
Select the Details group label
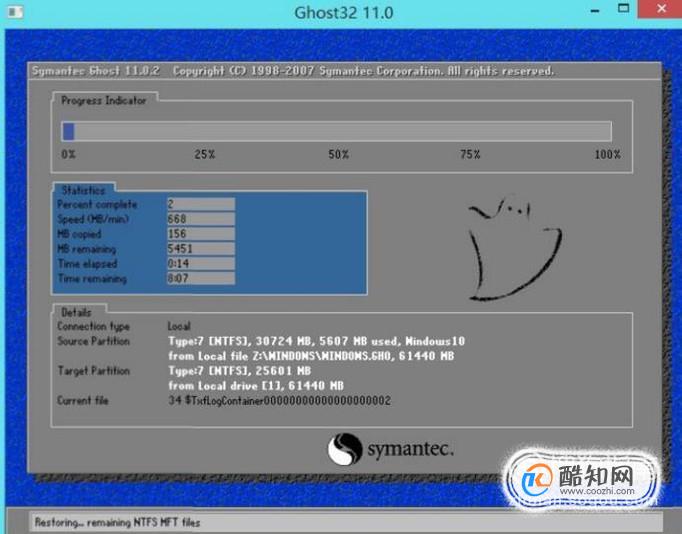click(77, 312)
